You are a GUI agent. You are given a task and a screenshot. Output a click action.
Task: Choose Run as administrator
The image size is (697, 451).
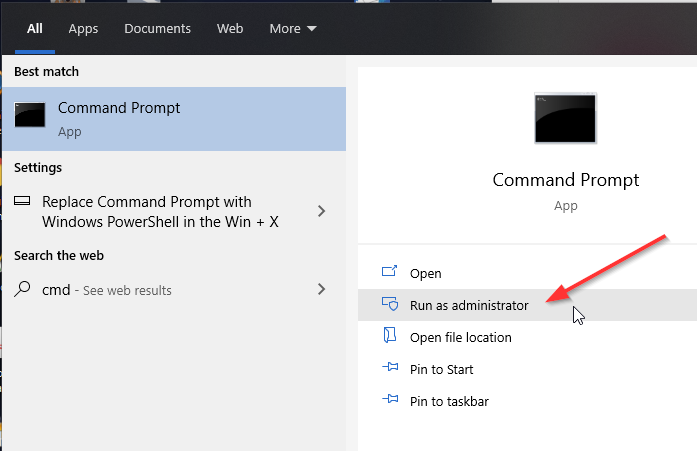(x=527, y=305)
